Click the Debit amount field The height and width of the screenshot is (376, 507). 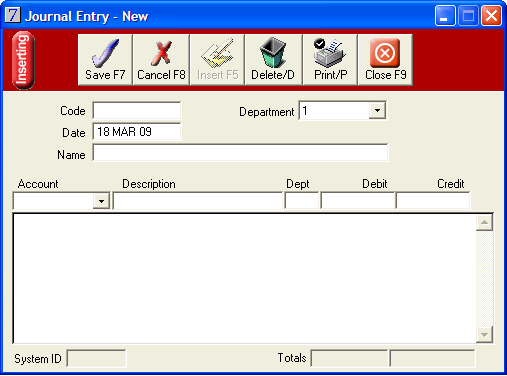coord(358,201)
